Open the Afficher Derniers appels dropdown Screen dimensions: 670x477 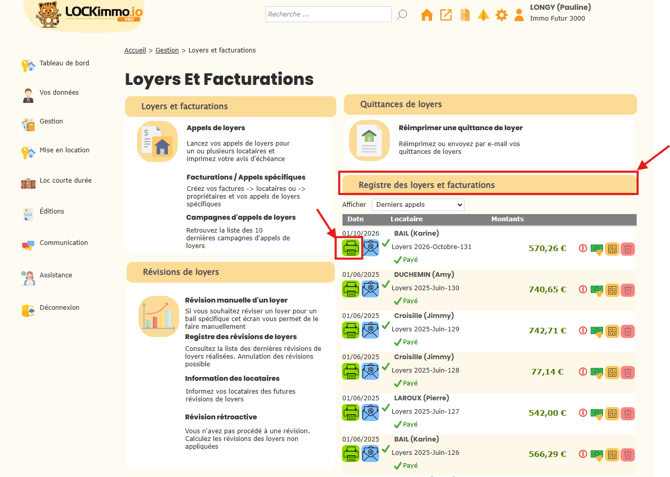[418, 204]
